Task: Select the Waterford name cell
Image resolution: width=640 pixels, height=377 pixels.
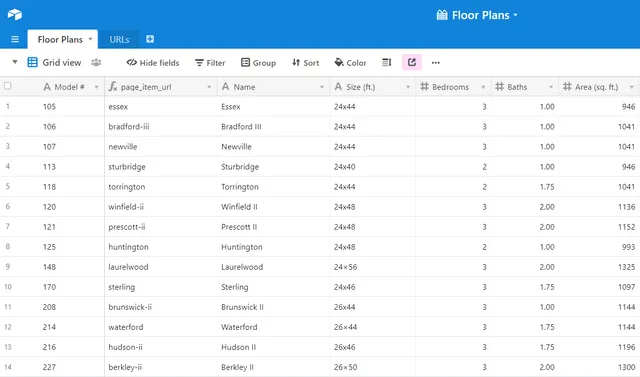Action: coord(273,327)
